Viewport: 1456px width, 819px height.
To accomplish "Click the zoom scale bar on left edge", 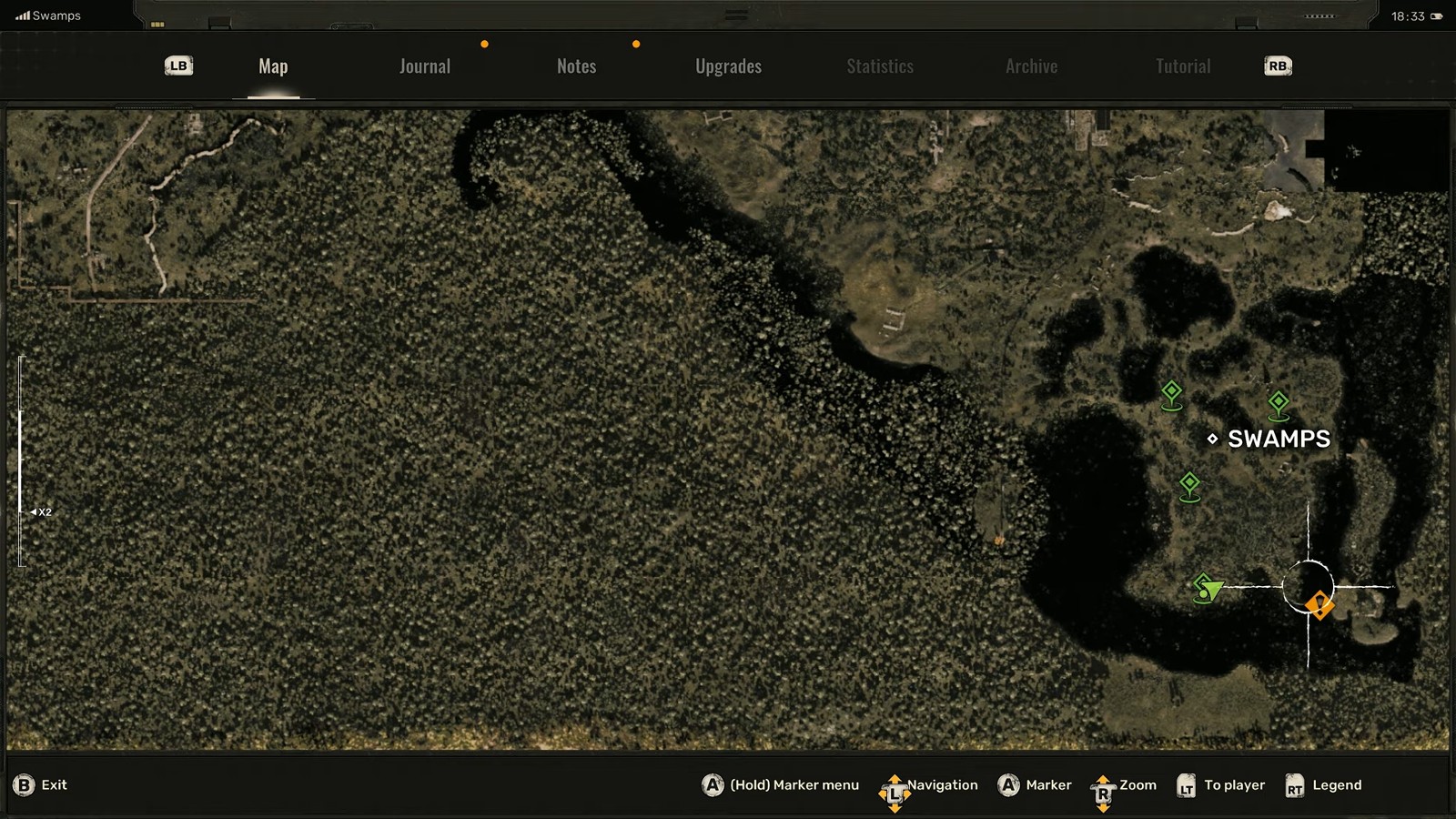I will pyautogui.click(x=21, y=461).
